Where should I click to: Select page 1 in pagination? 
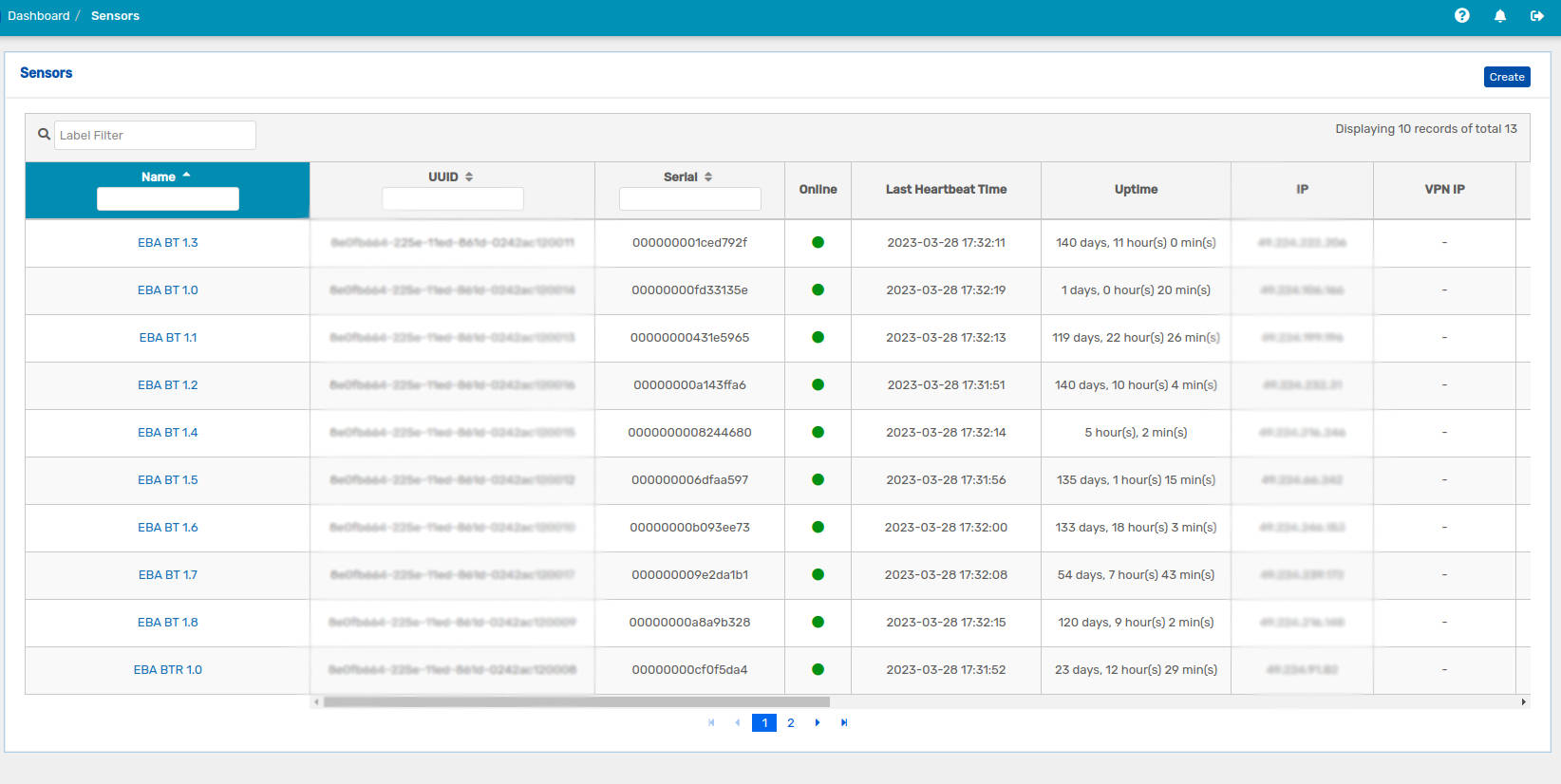pyautogui.click(x=764, y=723)
